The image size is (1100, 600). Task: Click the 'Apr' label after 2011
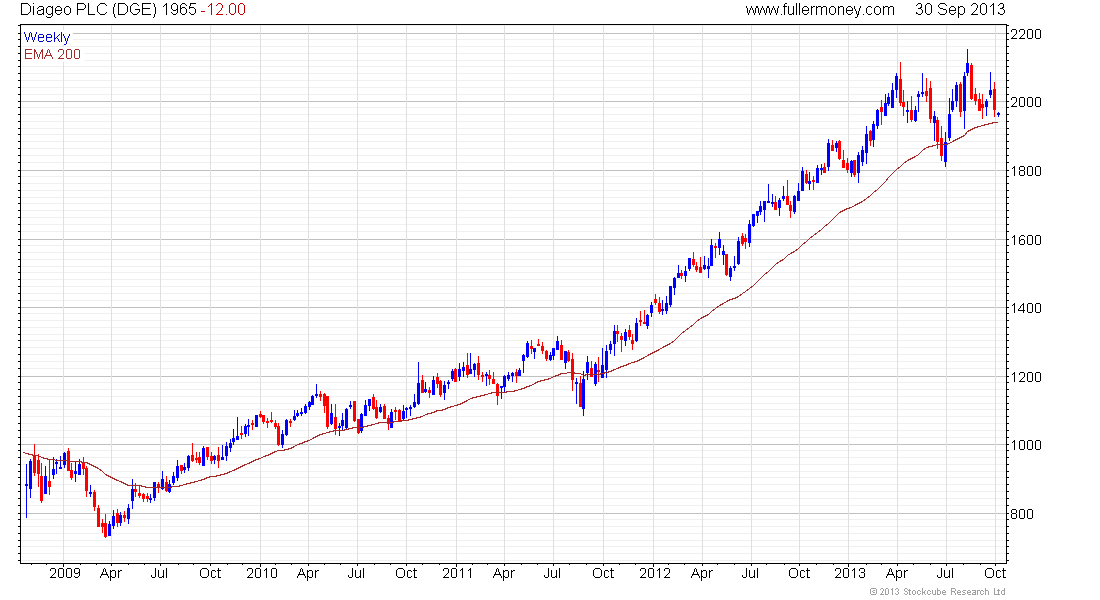(504, 574)
